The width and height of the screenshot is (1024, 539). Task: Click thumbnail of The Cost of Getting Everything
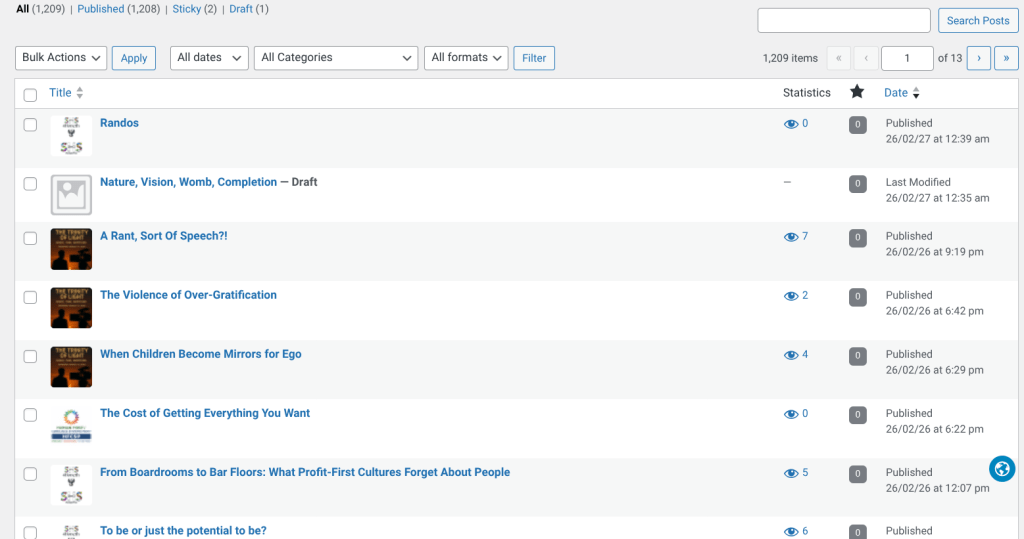pyautogui.click(x=71, y=426)
